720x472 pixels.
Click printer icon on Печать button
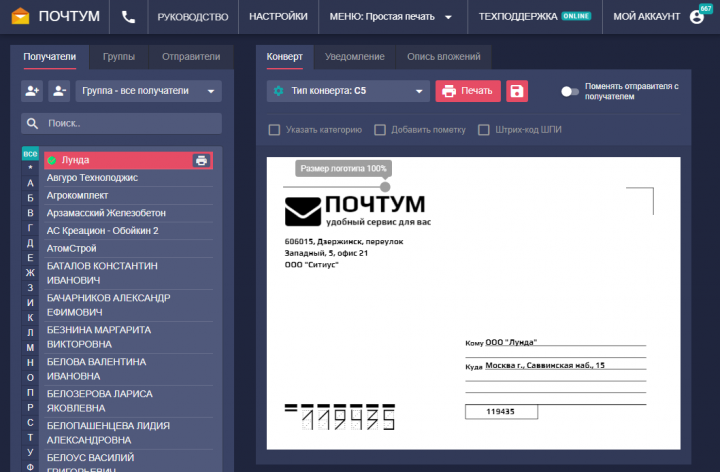(449, 91)
